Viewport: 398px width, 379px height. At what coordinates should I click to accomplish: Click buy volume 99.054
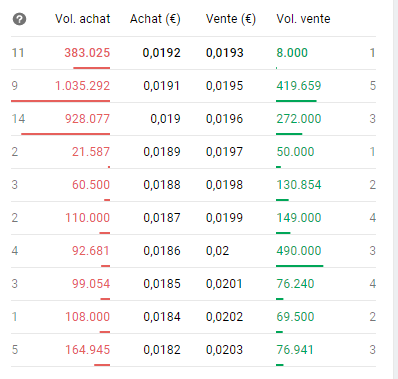pyautogui.click(x=91, y=284)
